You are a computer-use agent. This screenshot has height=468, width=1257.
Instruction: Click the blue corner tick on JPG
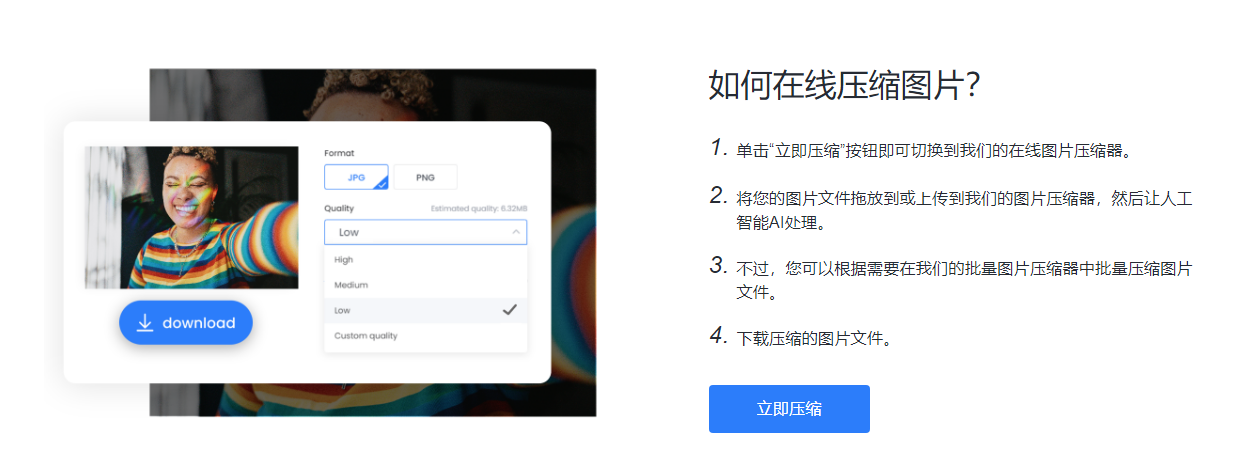coord(381,183)
